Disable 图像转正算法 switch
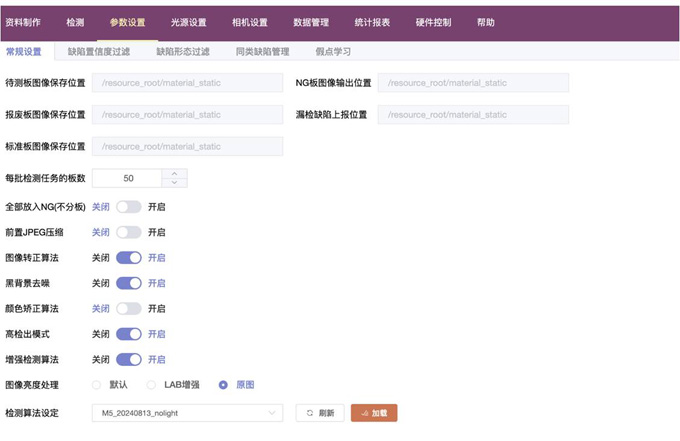The width and height of the screenshot is (680, 441). pos(129,258)
